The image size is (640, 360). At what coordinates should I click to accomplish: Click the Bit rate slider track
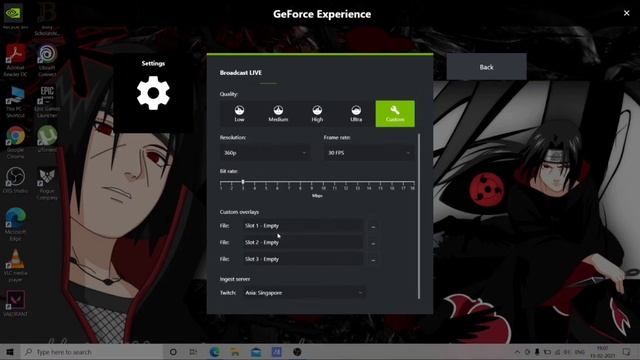(x=317, y=182)
